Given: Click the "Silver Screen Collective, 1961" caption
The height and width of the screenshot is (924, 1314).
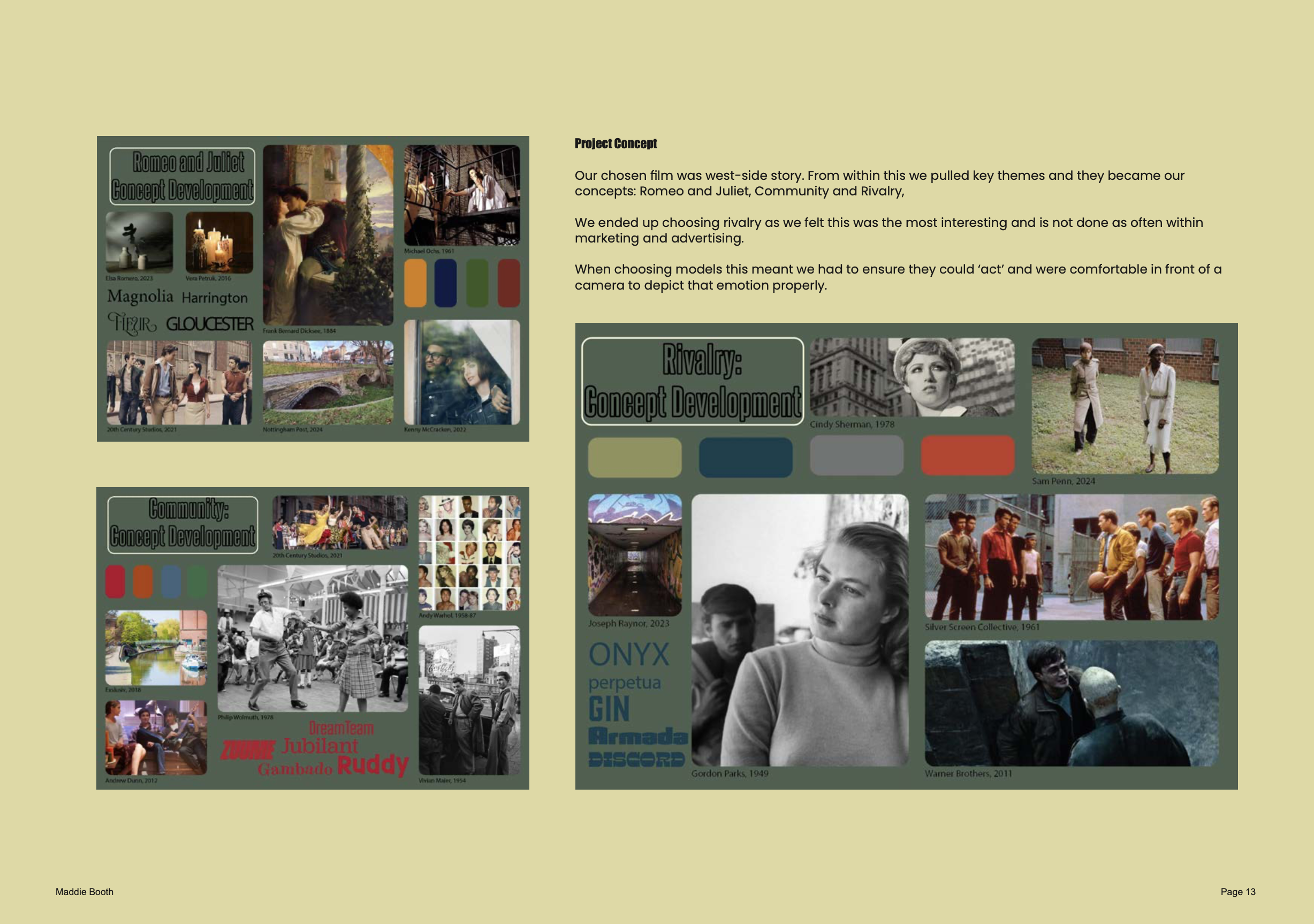Looking at the screenshot, I should tap(982, 627).
